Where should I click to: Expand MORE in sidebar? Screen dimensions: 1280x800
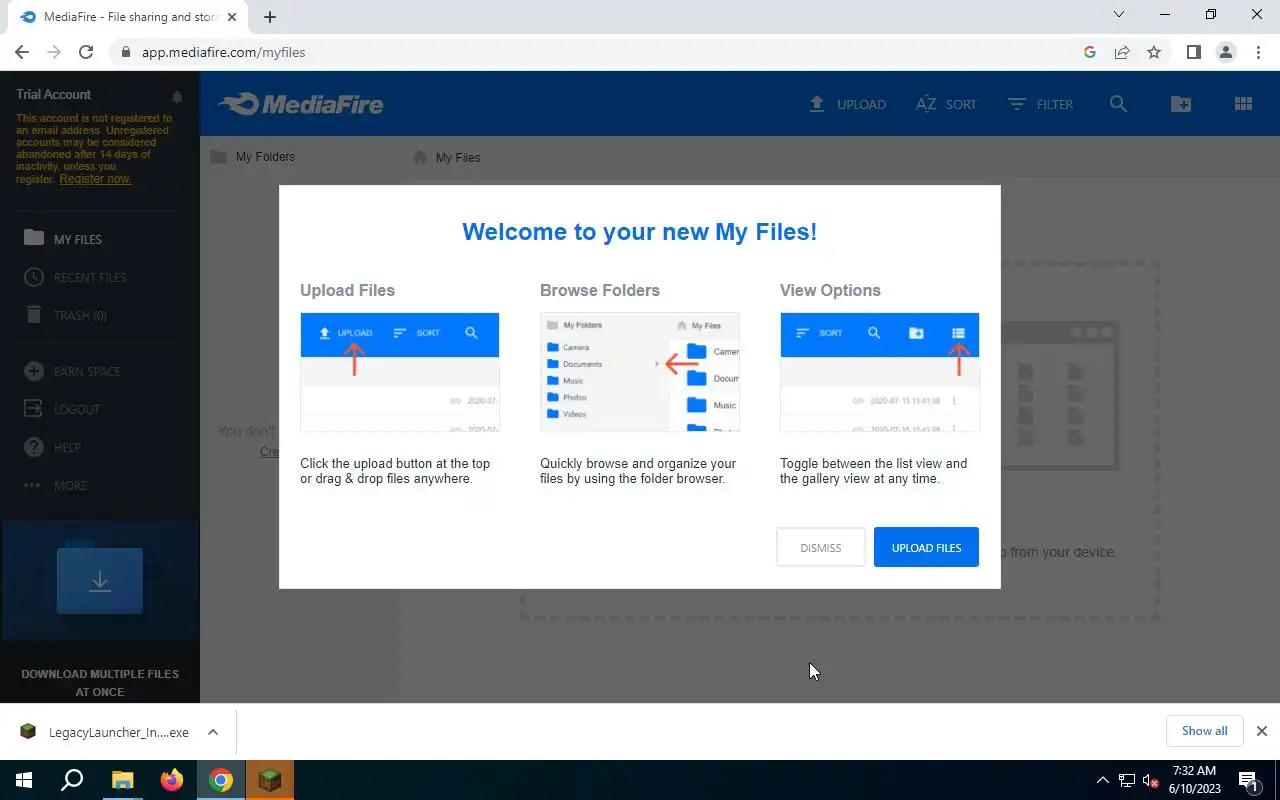point(55,485)
